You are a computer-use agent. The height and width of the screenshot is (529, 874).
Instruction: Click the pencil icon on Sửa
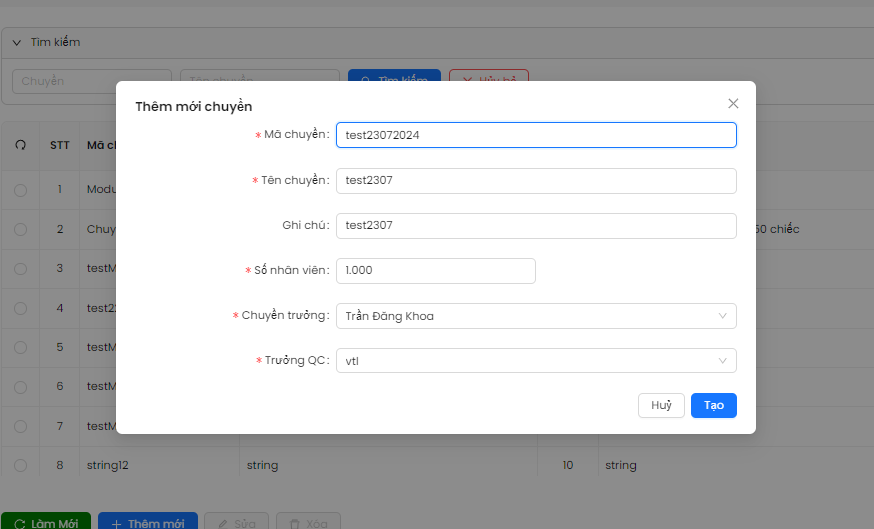[x=222, y=524]
